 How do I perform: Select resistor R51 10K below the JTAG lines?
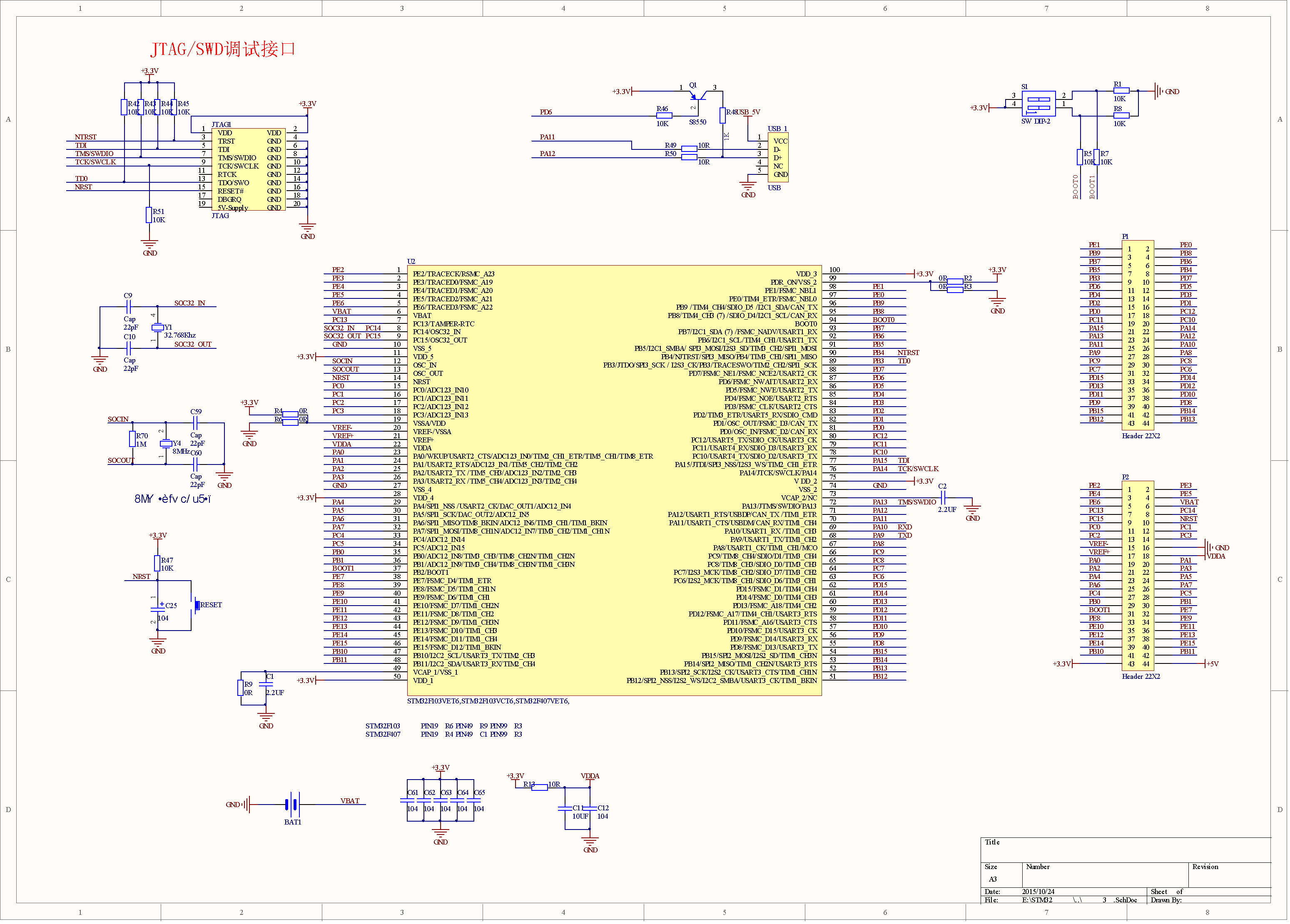[x=149, y=215]
